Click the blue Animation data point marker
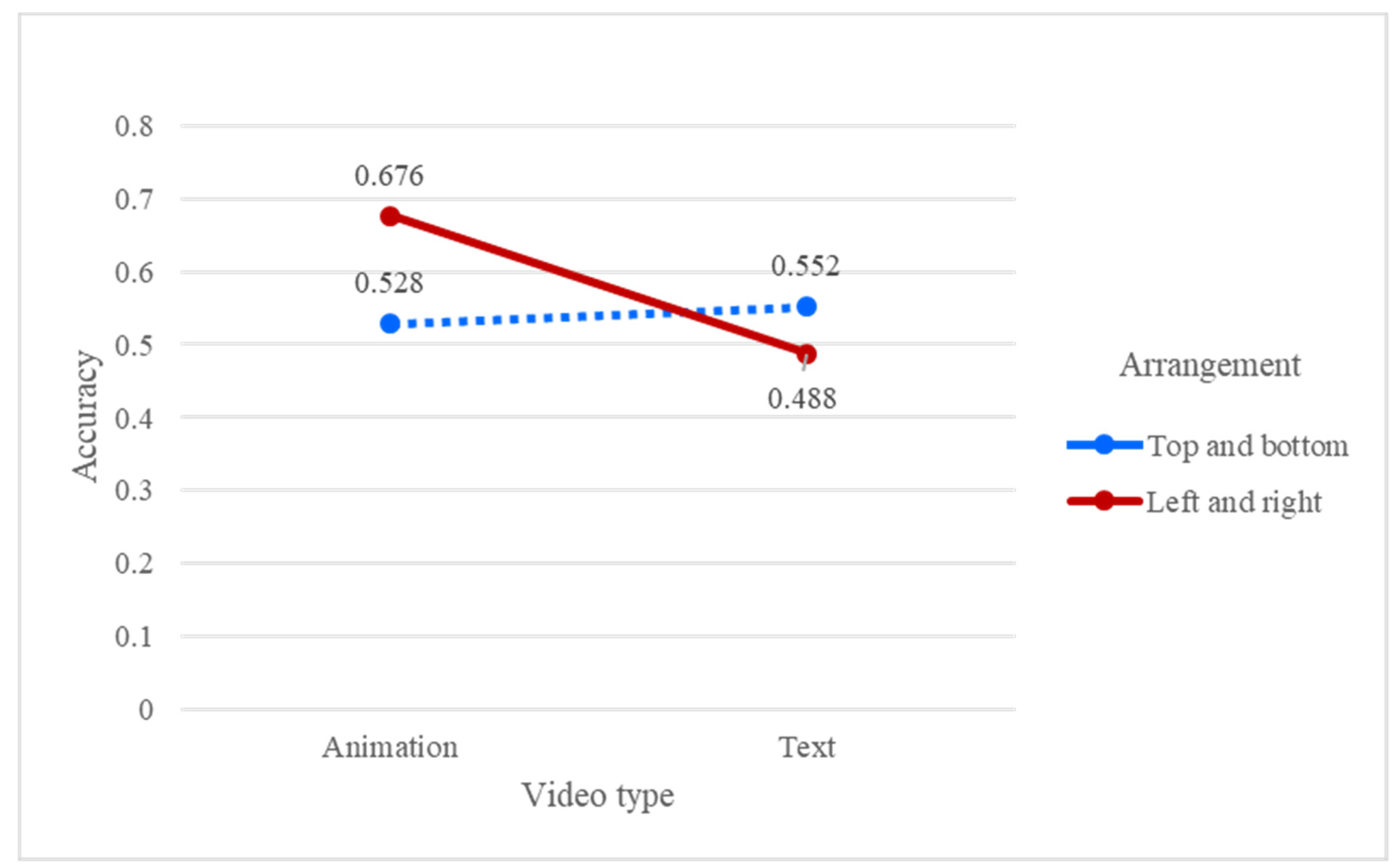The height and width of the screenshot is (868, 1398). [390, 324]
